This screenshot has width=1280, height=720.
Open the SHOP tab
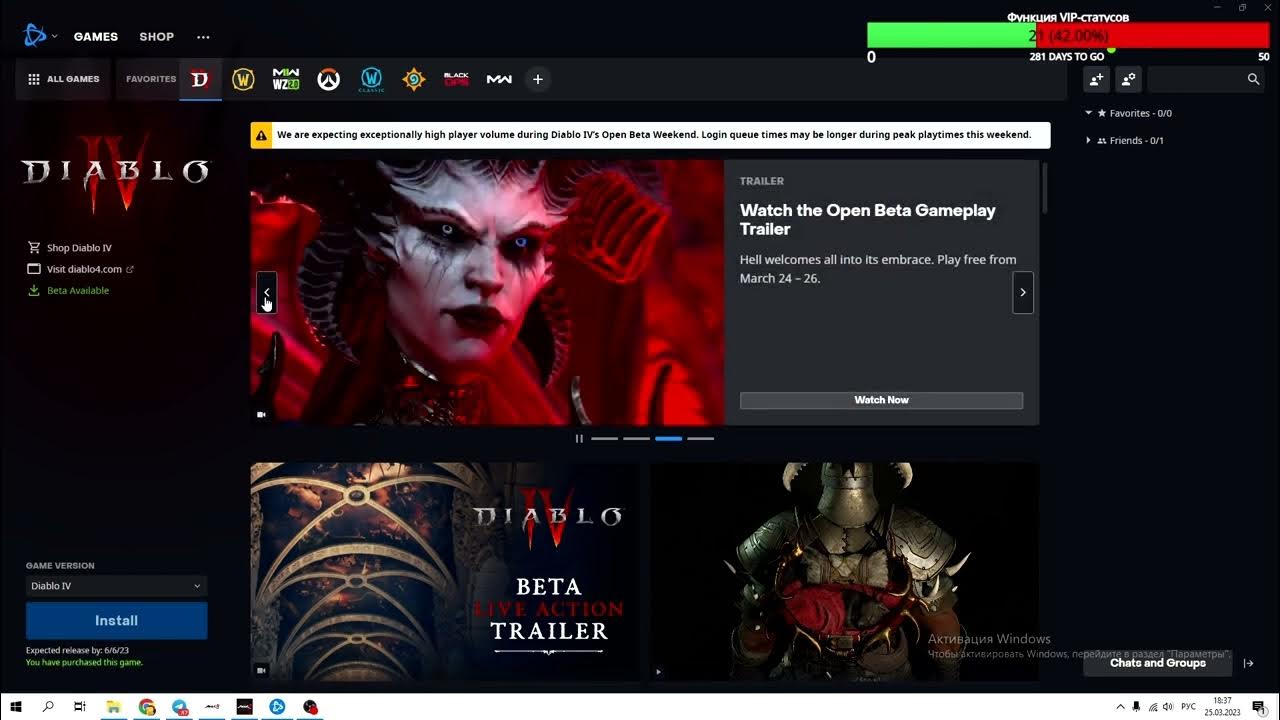coord(157,37)
